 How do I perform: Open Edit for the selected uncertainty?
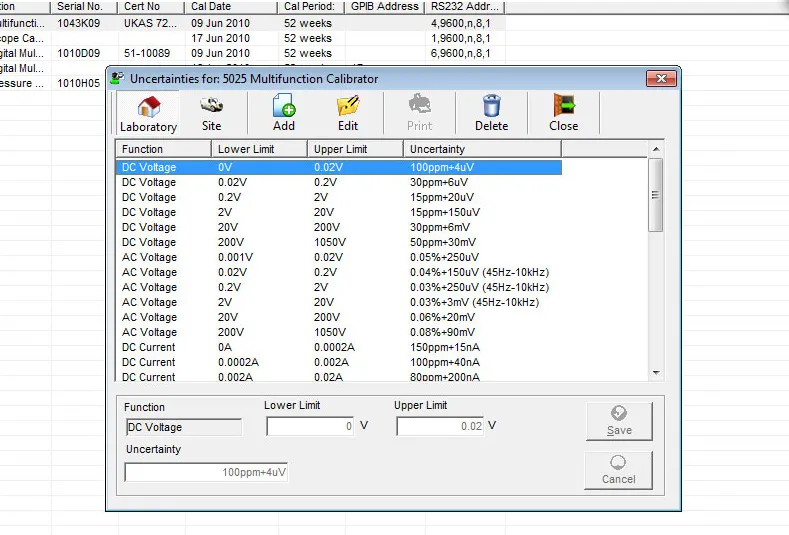[348, 113]
